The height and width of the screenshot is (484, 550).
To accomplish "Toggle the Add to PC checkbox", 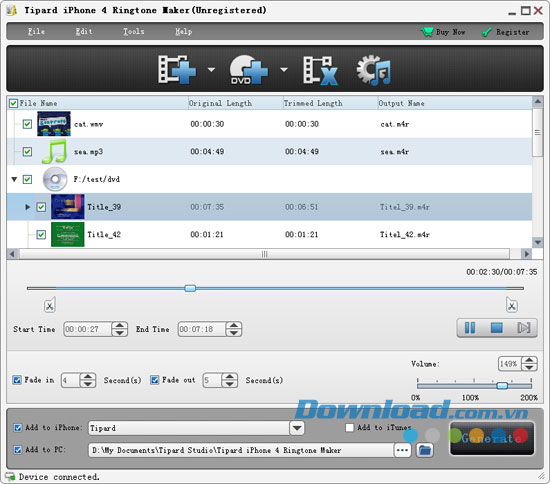I will coord(18,450).
